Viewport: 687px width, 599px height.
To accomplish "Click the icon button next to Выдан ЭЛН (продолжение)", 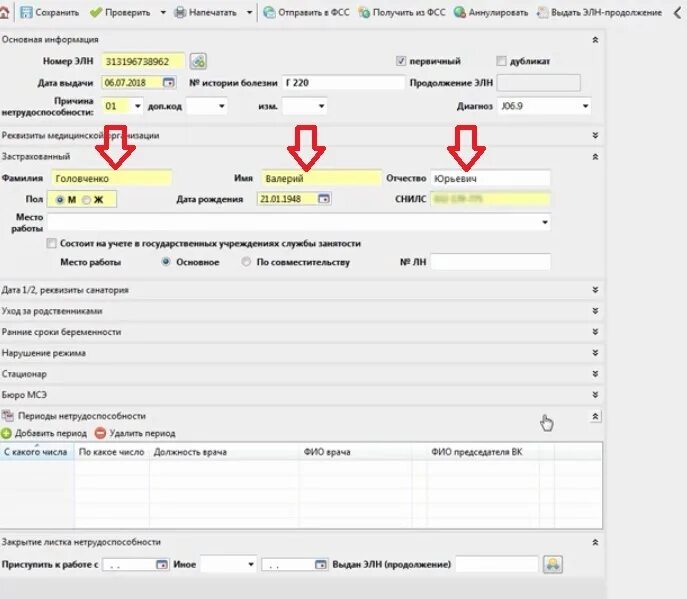I will [x=552, y=564].
